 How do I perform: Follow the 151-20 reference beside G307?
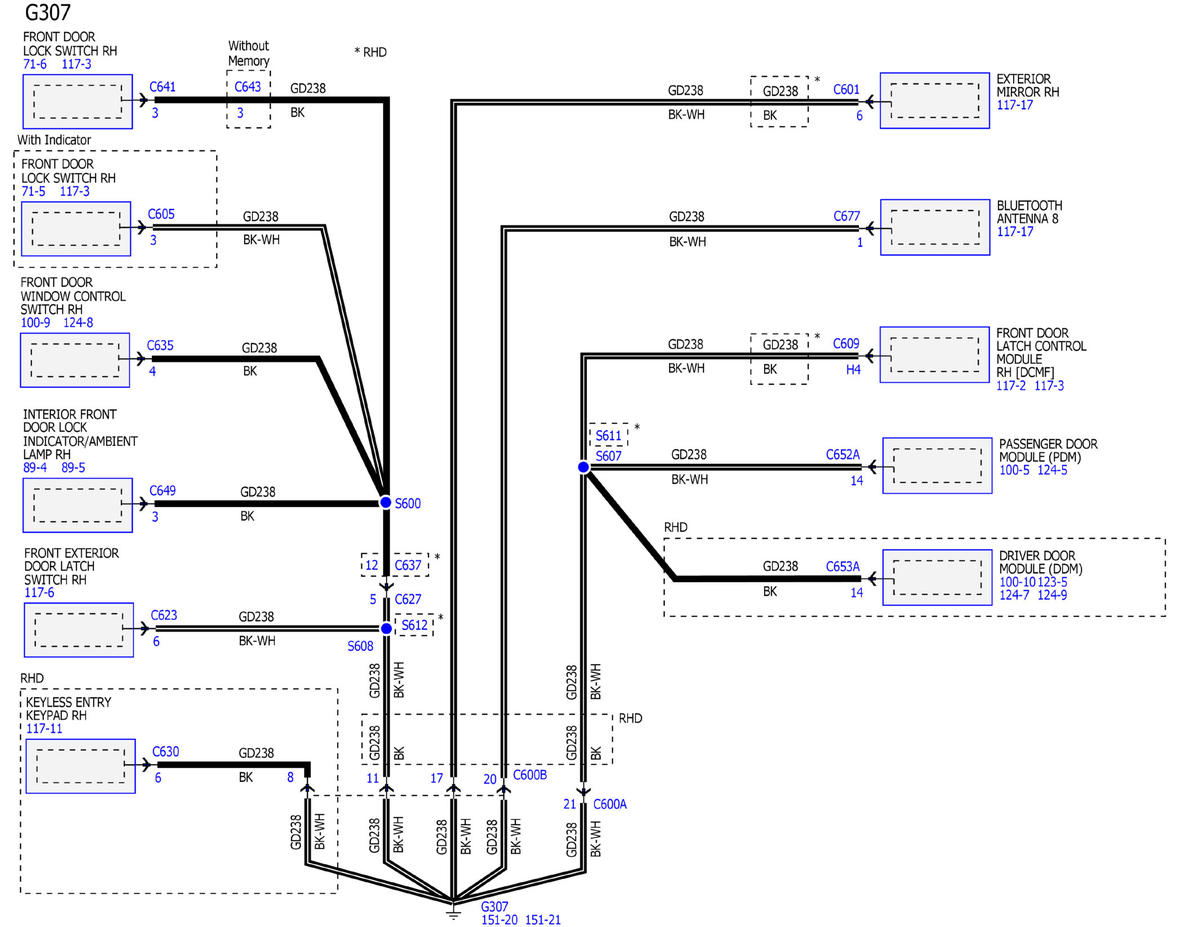pos(499,920)
